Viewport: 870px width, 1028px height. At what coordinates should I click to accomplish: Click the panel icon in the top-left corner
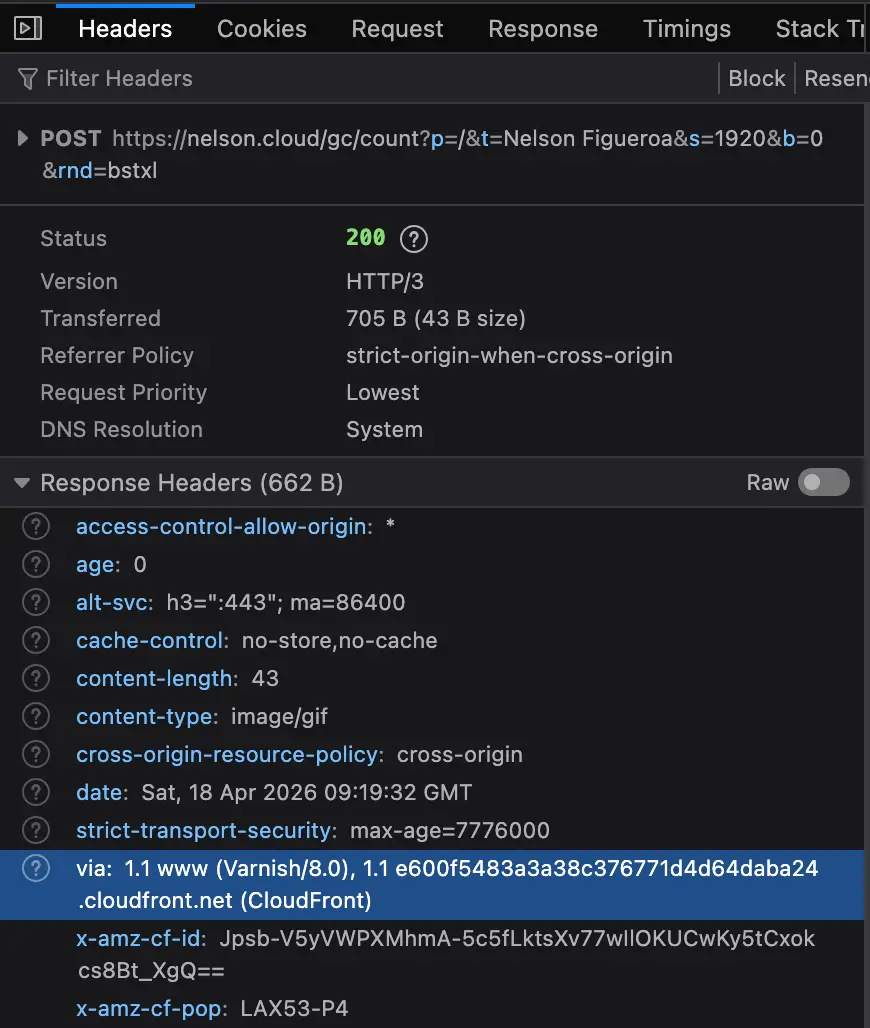click(x=28, y=28)
